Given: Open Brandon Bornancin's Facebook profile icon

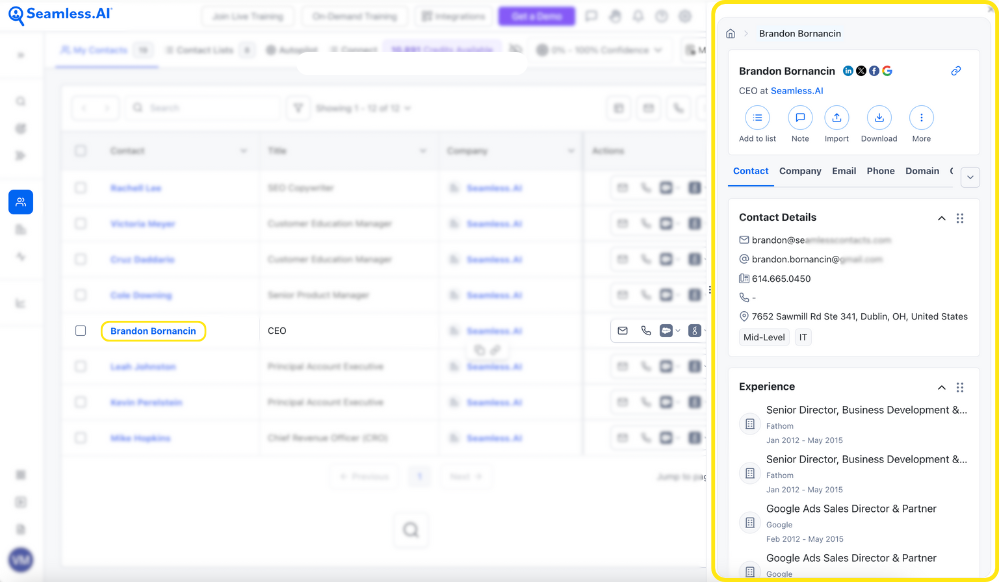Looking at the screenshot, I should pos(874,71).
